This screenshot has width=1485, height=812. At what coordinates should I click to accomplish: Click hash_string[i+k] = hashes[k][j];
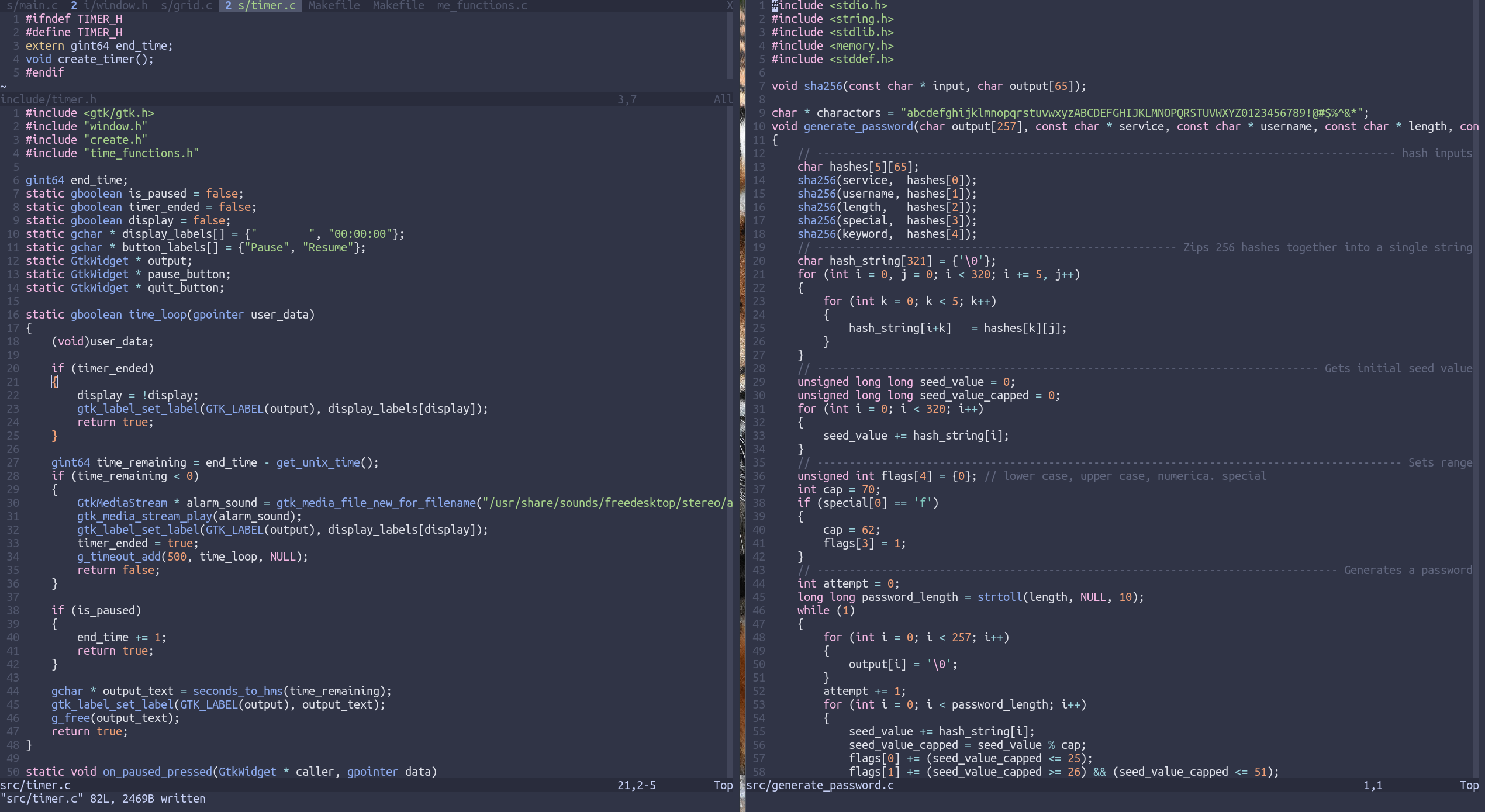click(958, 328)
